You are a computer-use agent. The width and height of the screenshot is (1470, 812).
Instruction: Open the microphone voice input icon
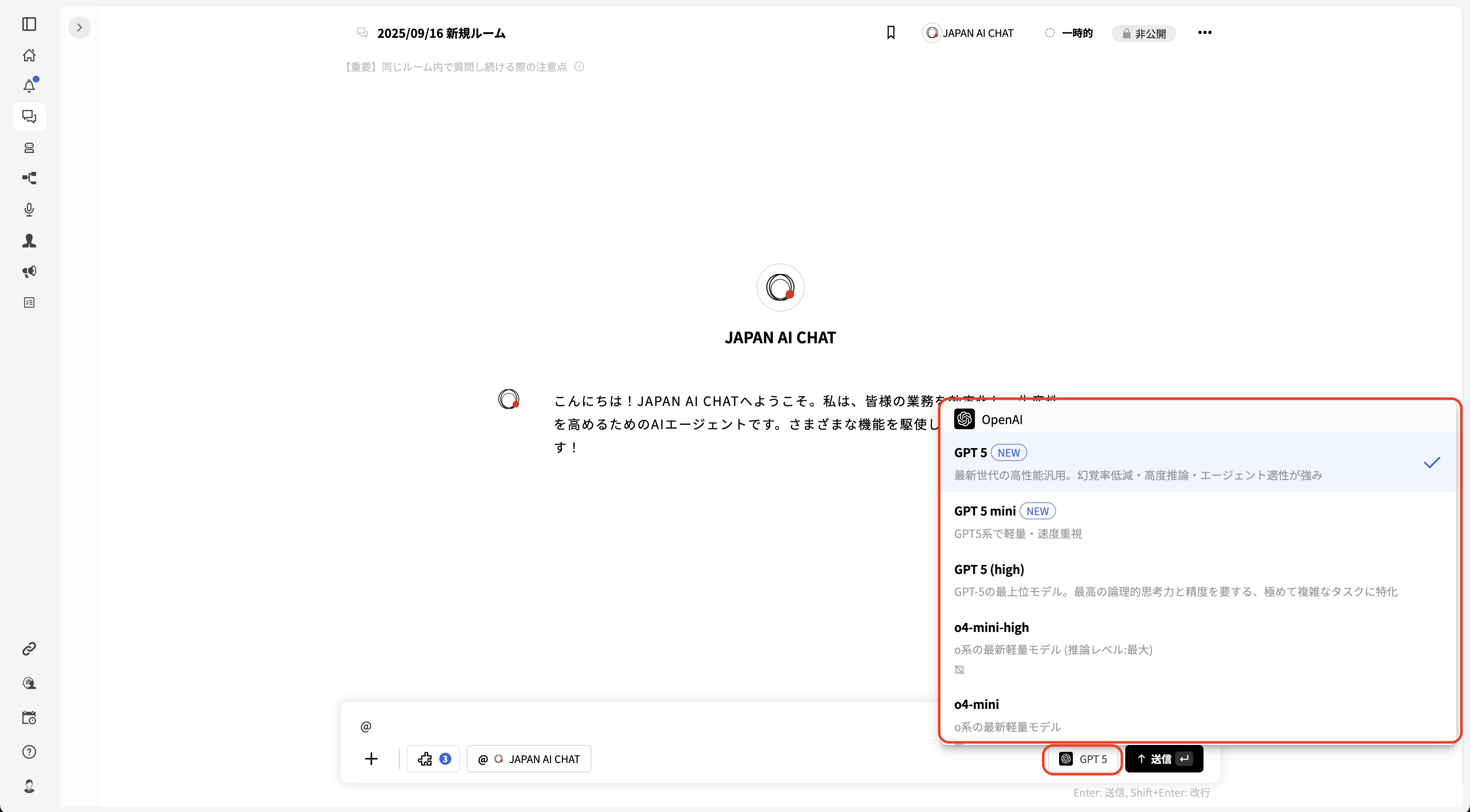click(28, 210)
